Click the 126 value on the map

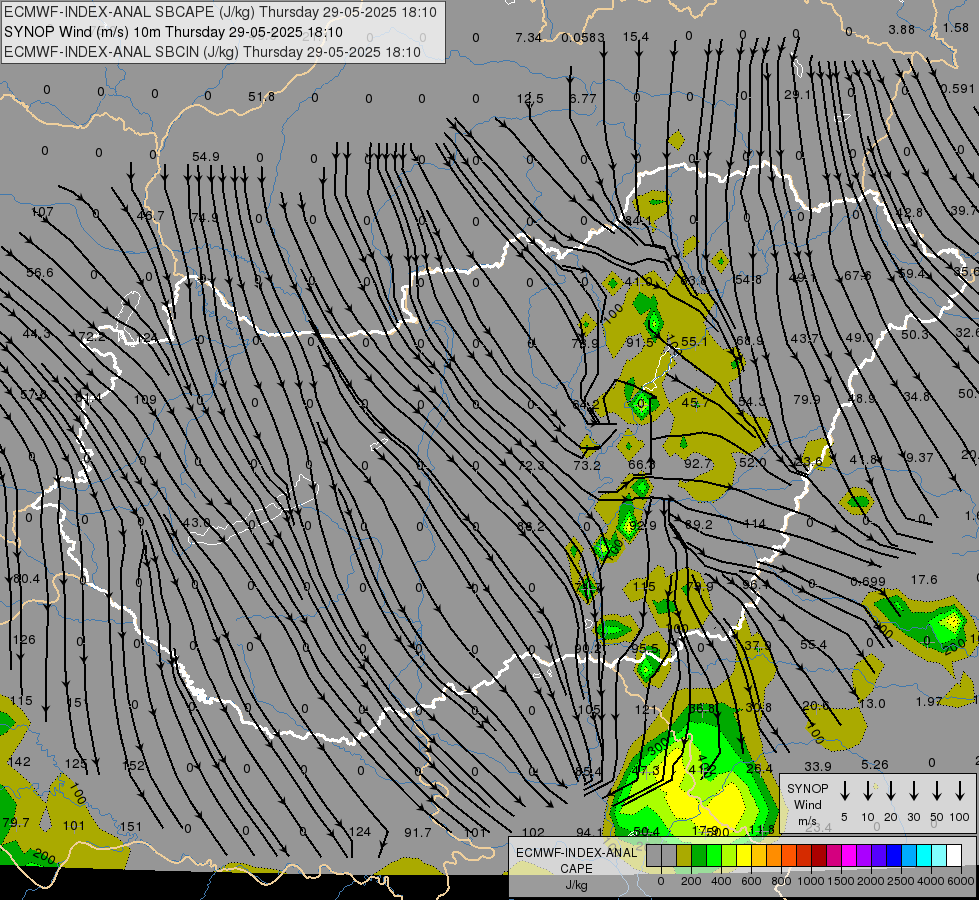point(24,640)
